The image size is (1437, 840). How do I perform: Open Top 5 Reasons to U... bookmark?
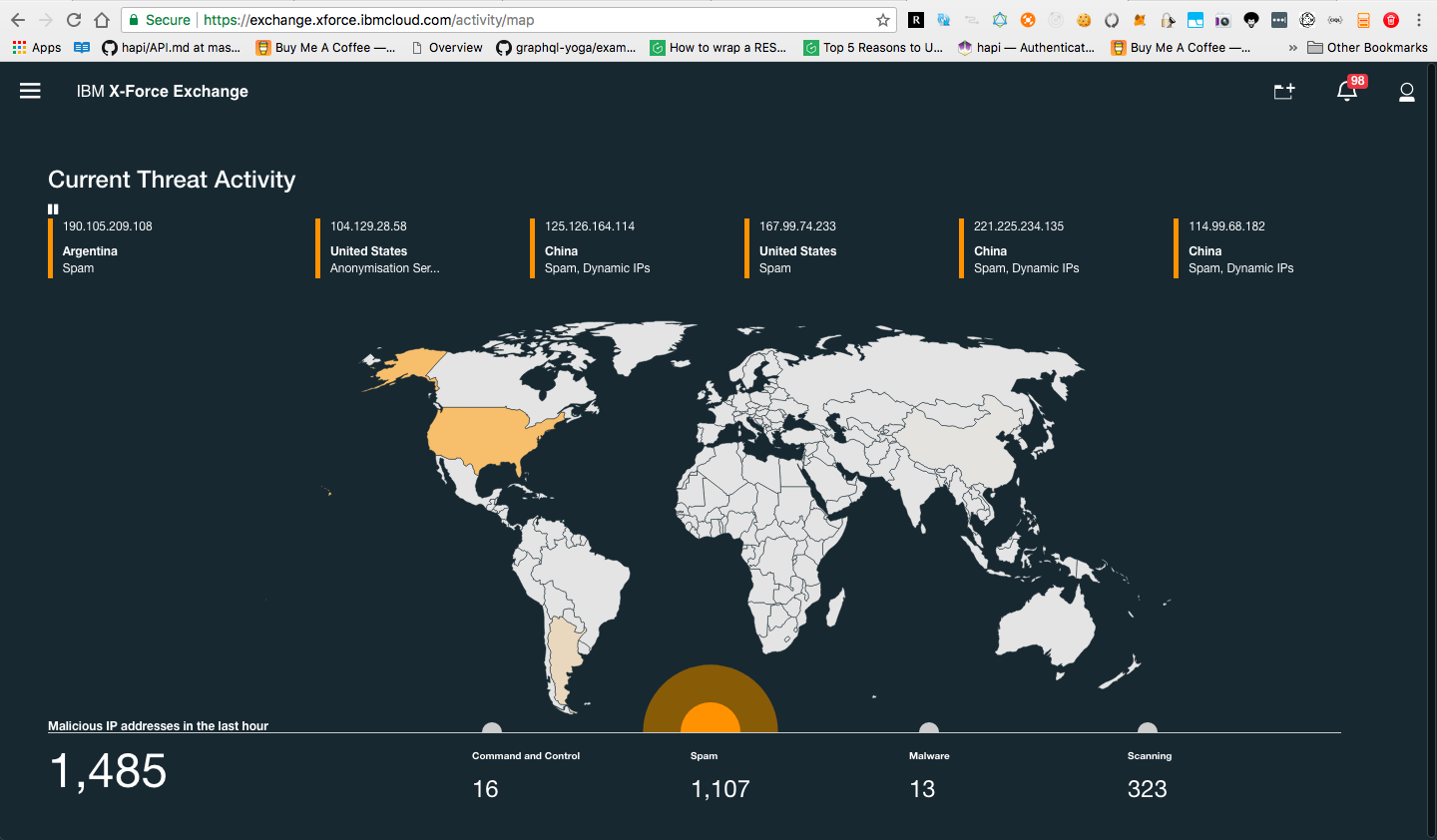tap(873, 47)
